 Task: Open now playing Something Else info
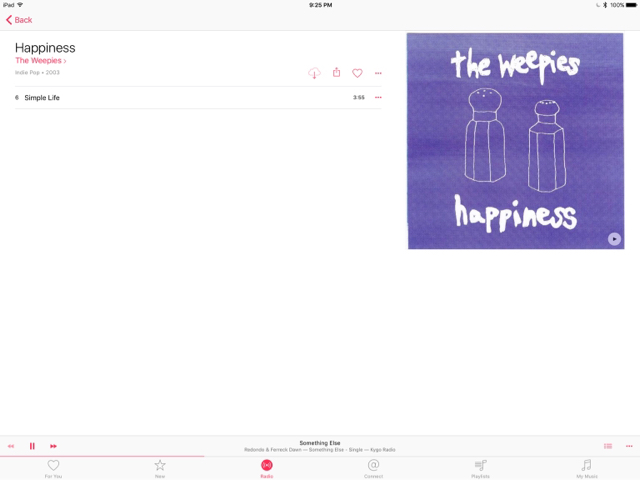[320, 446]
